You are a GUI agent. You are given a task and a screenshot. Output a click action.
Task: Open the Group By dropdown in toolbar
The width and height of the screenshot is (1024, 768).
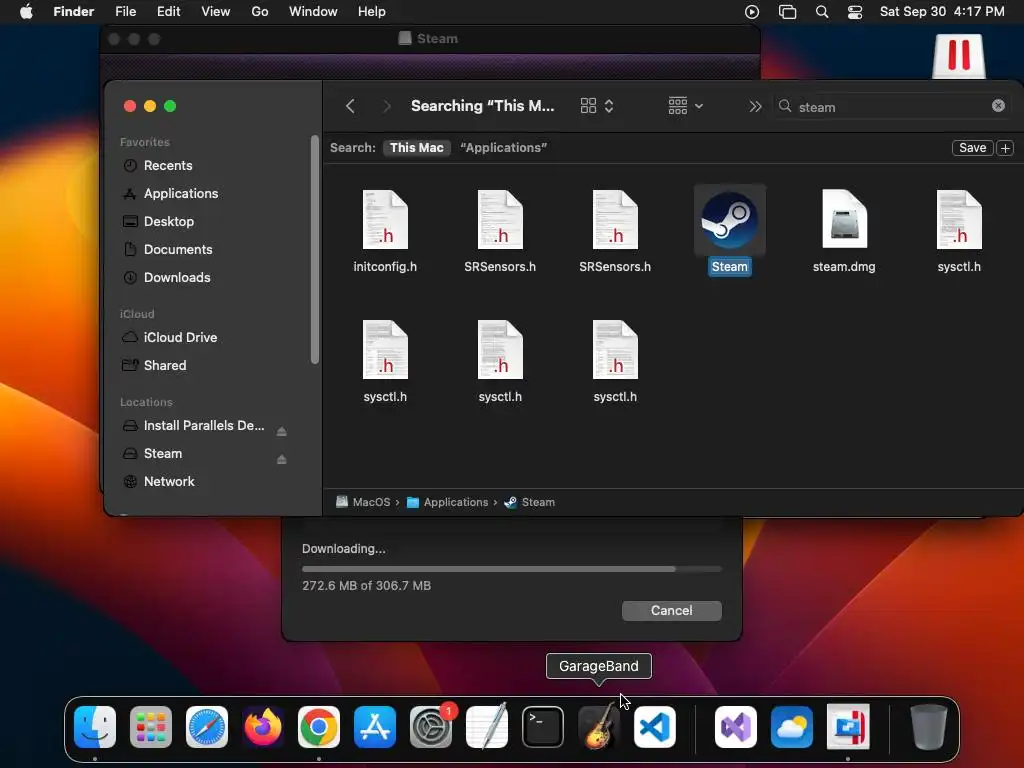click(x=685, y=106)
